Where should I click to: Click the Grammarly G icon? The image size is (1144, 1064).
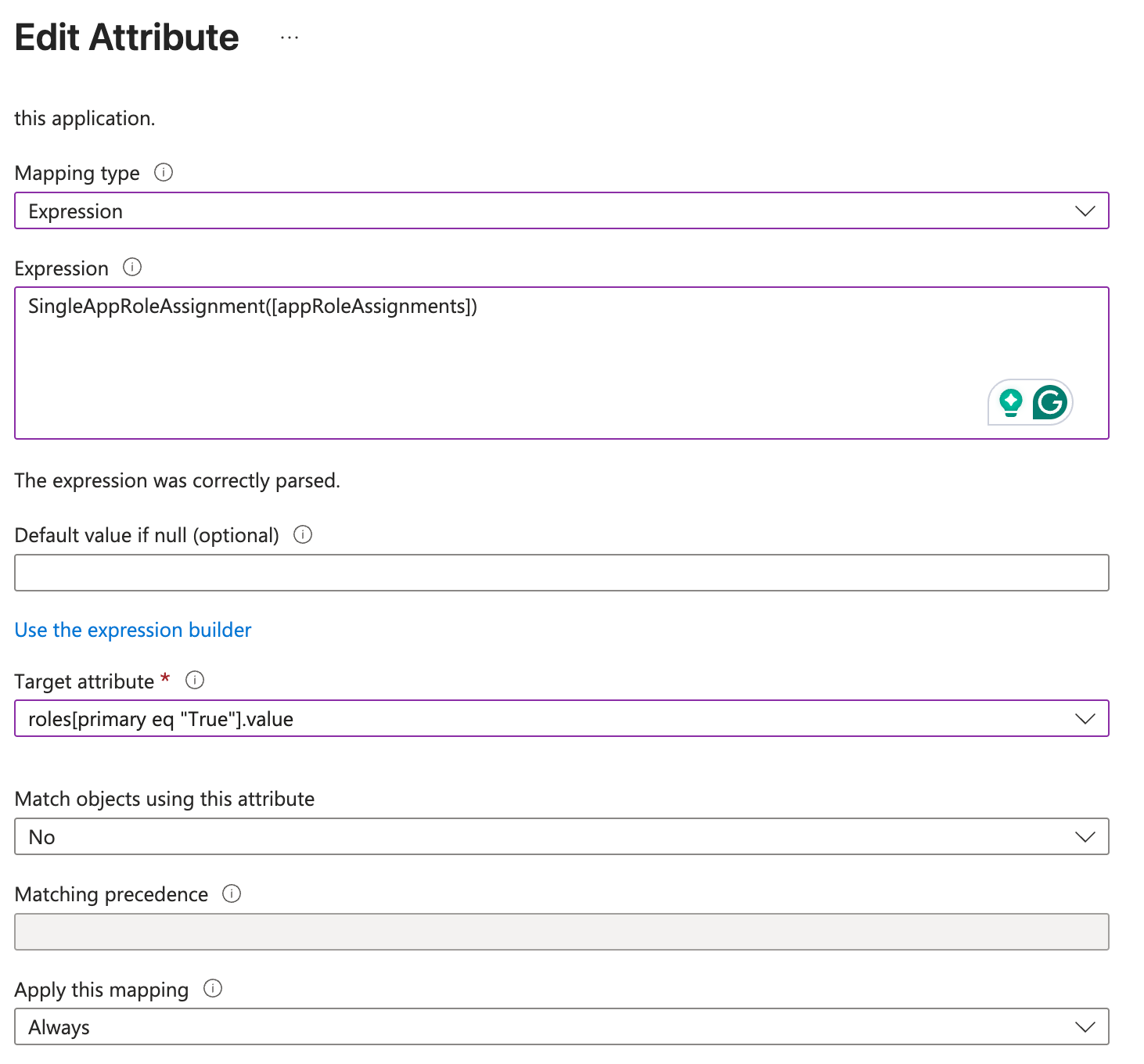point(1050,402)
